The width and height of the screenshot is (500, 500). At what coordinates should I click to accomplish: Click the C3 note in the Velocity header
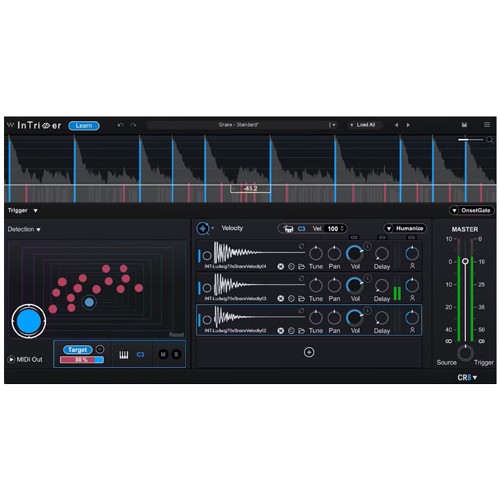coord(301,229)
